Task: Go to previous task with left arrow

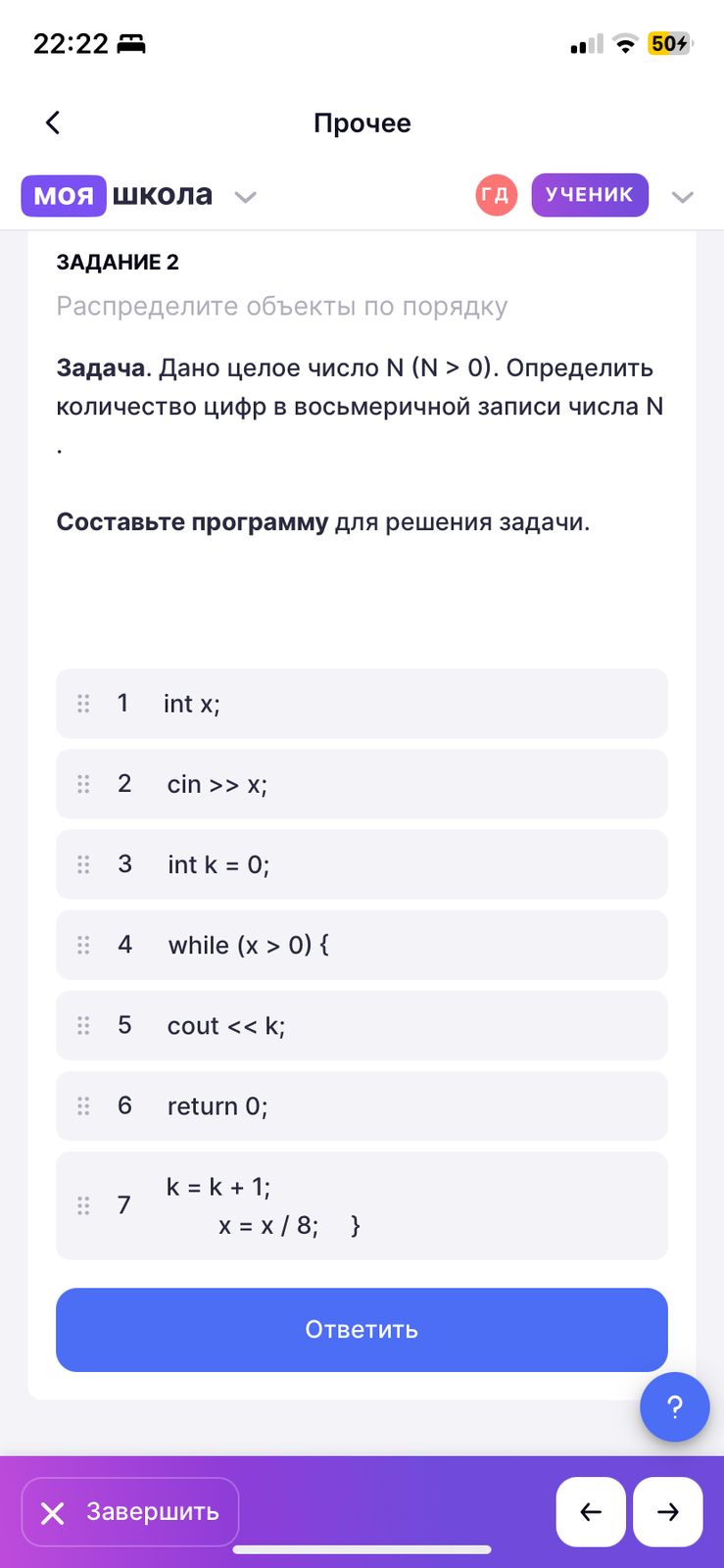Action: [591, 1511]
